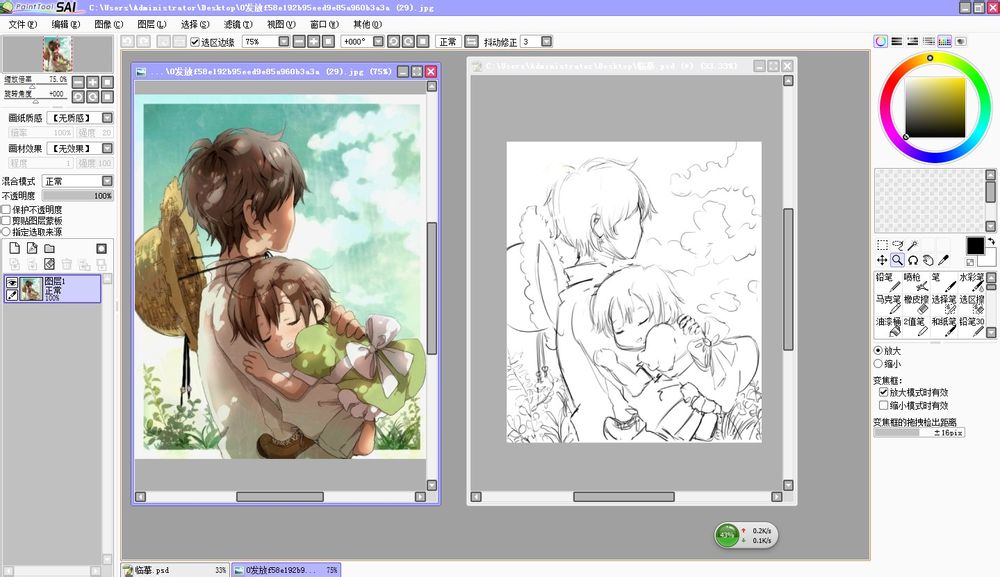Select the 油漆桶 paint bucket tool
The width and height of the screenshot is (1000, 577).
point(888,326)
